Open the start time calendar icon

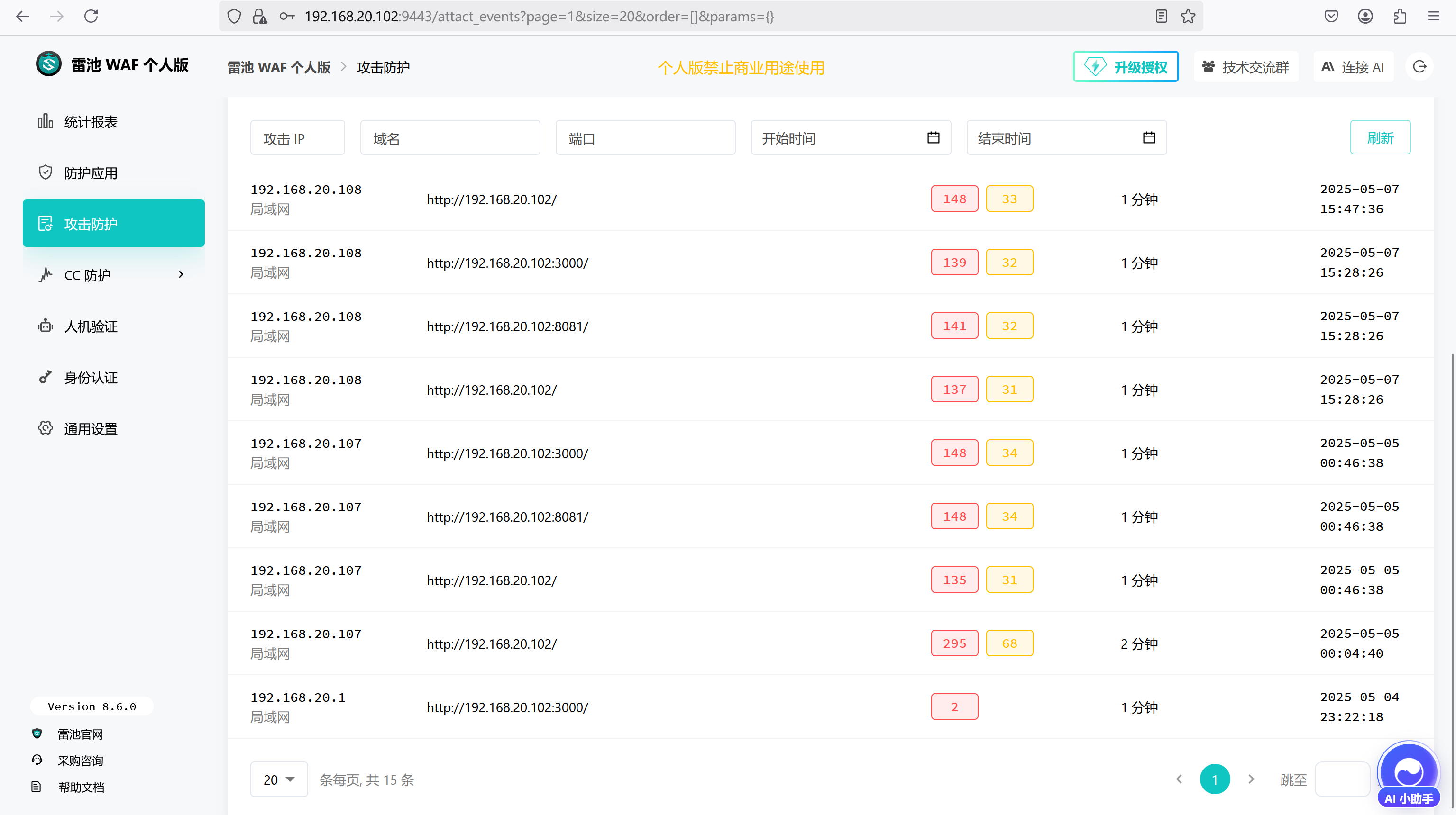coord(933,137)
